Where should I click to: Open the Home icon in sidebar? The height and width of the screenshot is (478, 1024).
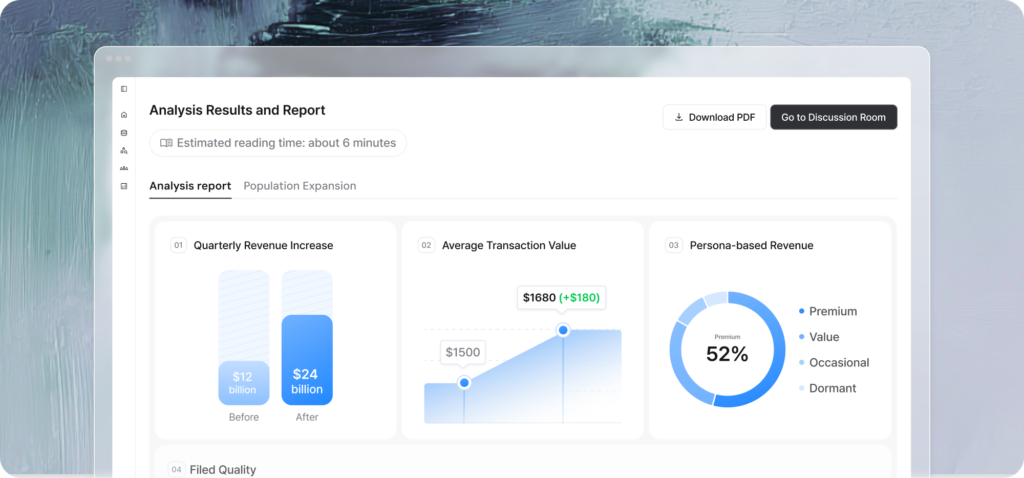pyautogui.click(x=124, y=115)
